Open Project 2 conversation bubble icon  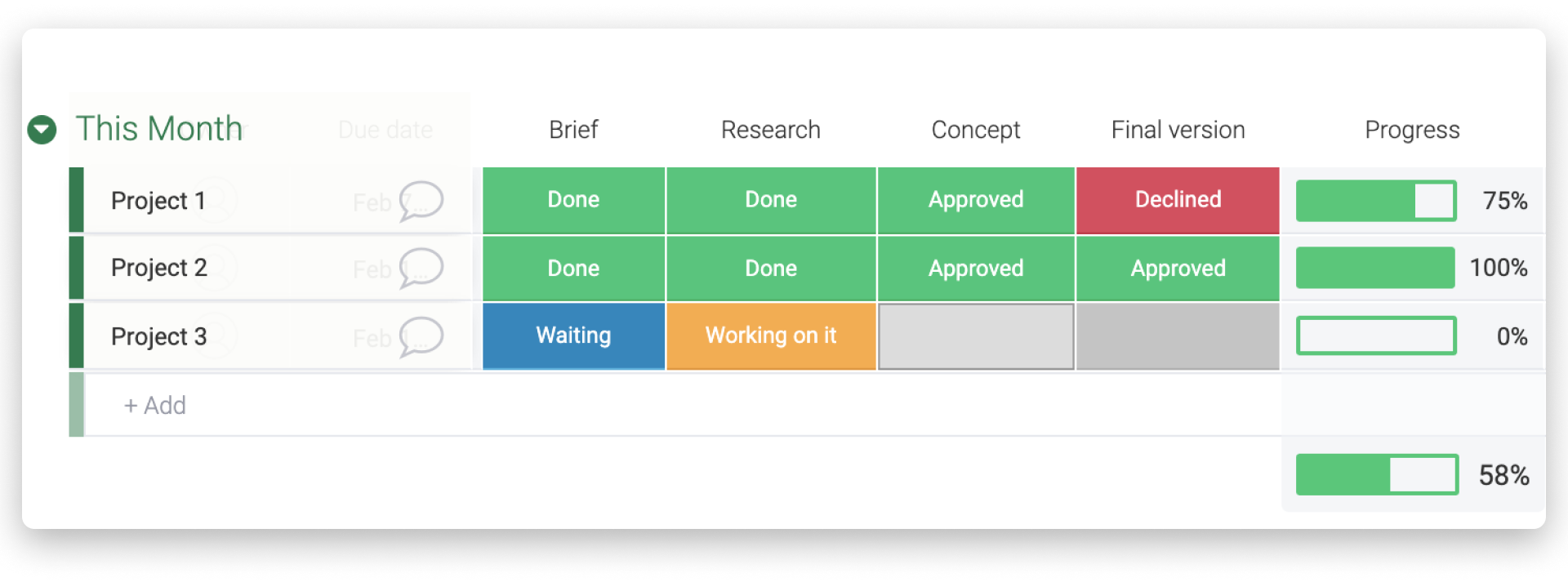coord(421,269)
